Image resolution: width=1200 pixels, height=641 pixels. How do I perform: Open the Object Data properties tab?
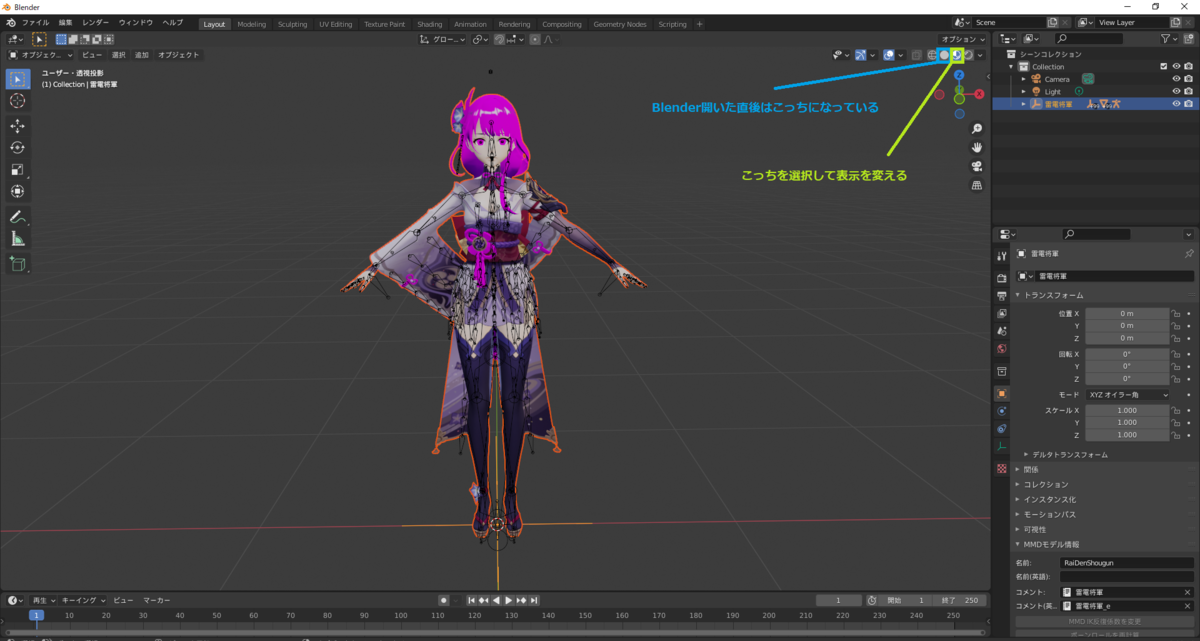click(1002, 447)
